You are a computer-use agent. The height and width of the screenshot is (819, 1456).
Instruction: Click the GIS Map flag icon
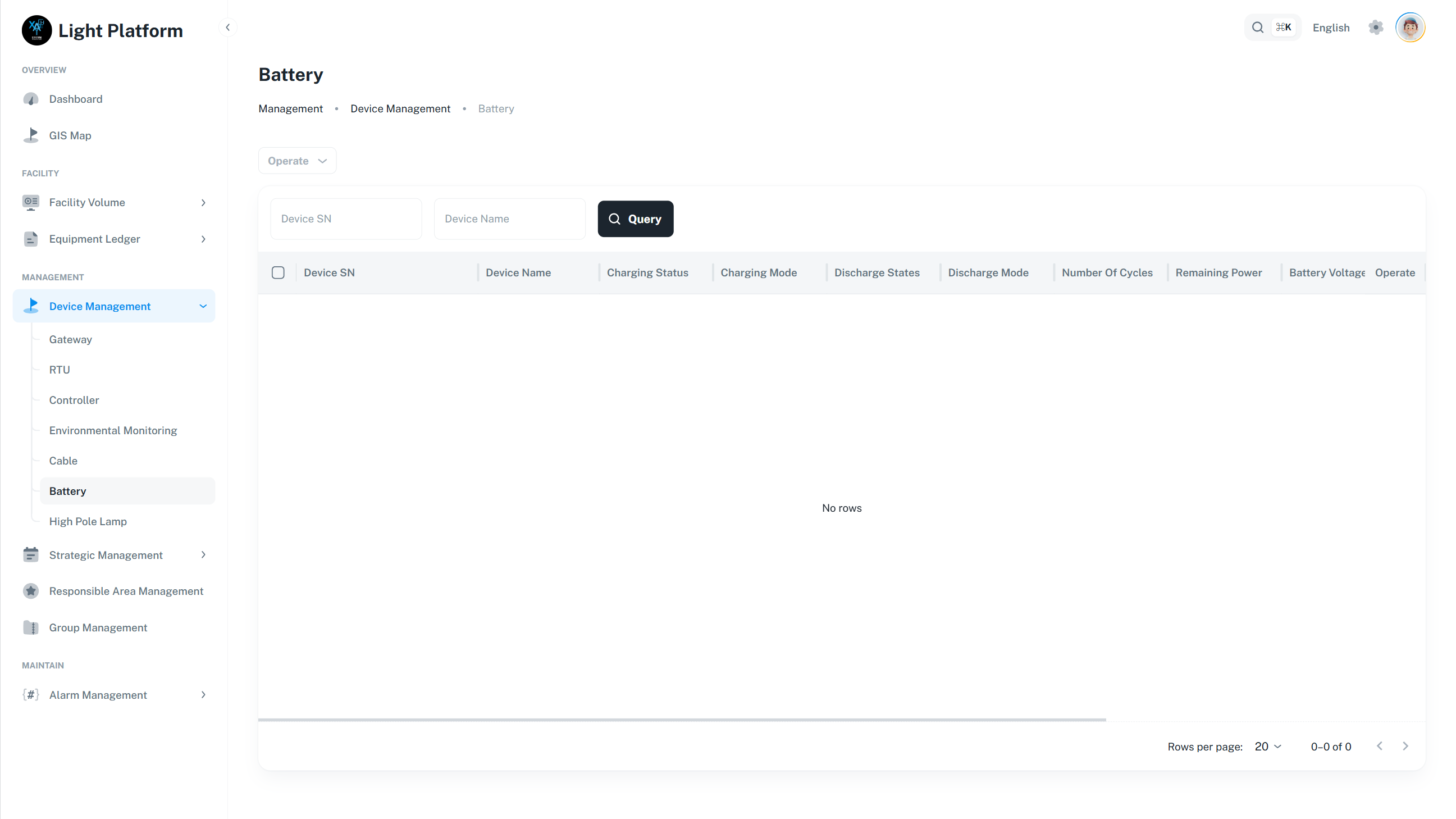[31, 135]
